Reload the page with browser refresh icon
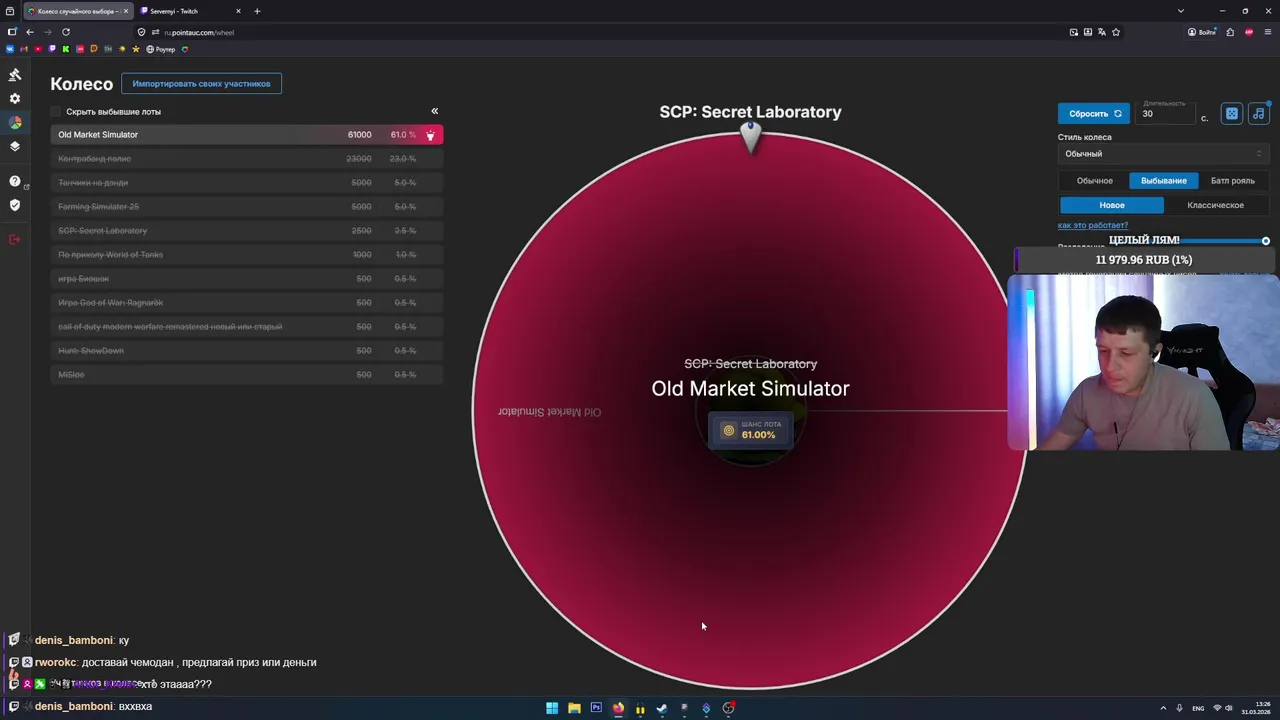 [66, 32]
